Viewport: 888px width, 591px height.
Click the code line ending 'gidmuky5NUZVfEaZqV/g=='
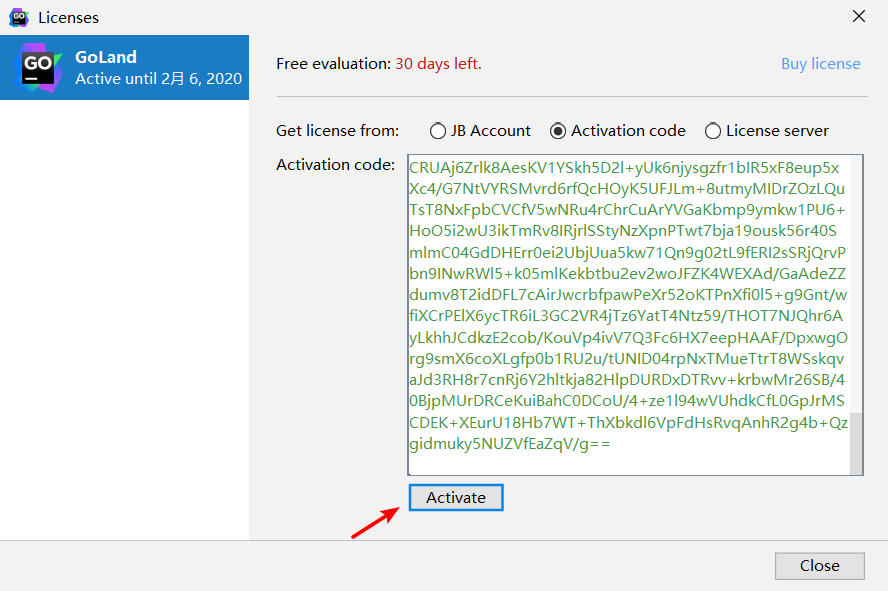point(510,444)
